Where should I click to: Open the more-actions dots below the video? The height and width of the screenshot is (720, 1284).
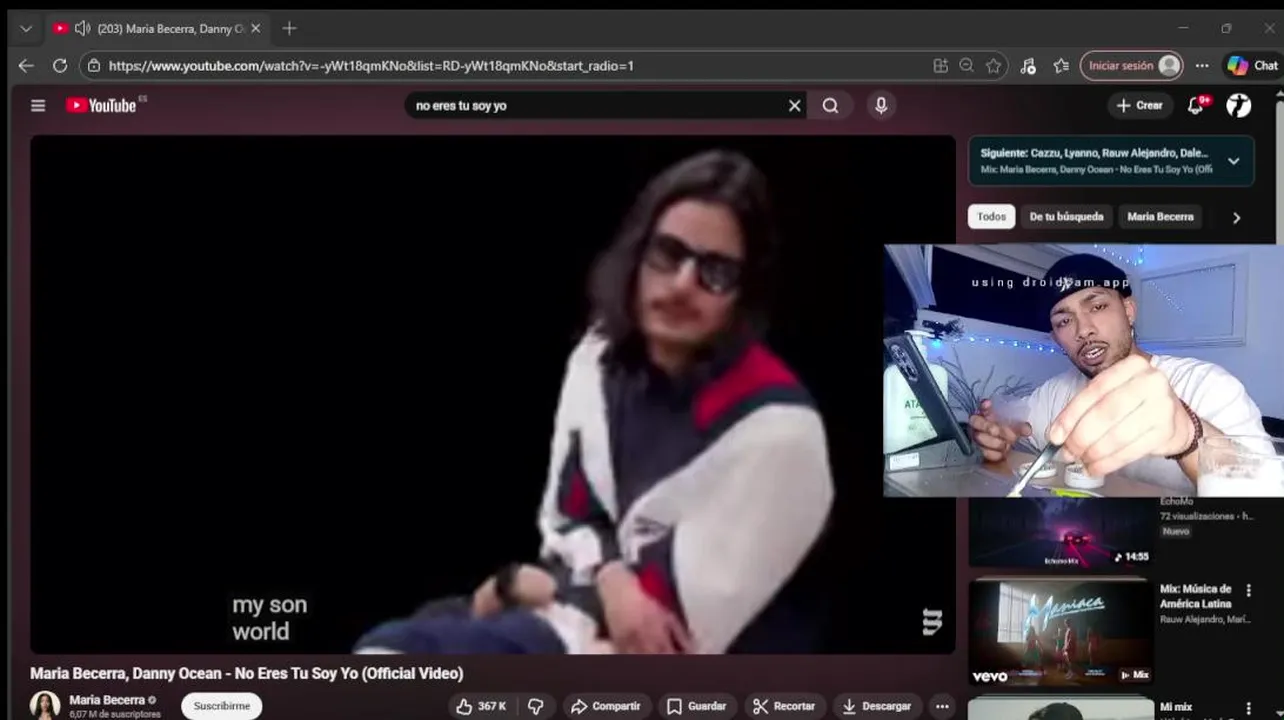pos(941,706)
